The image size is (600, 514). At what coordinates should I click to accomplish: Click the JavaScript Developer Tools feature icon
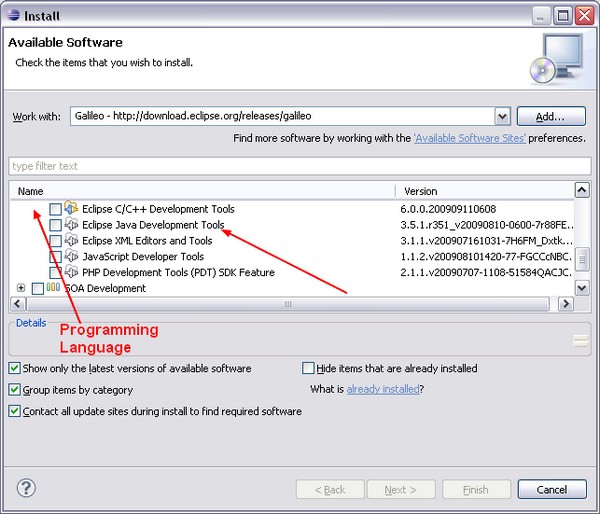pos(71,257)
